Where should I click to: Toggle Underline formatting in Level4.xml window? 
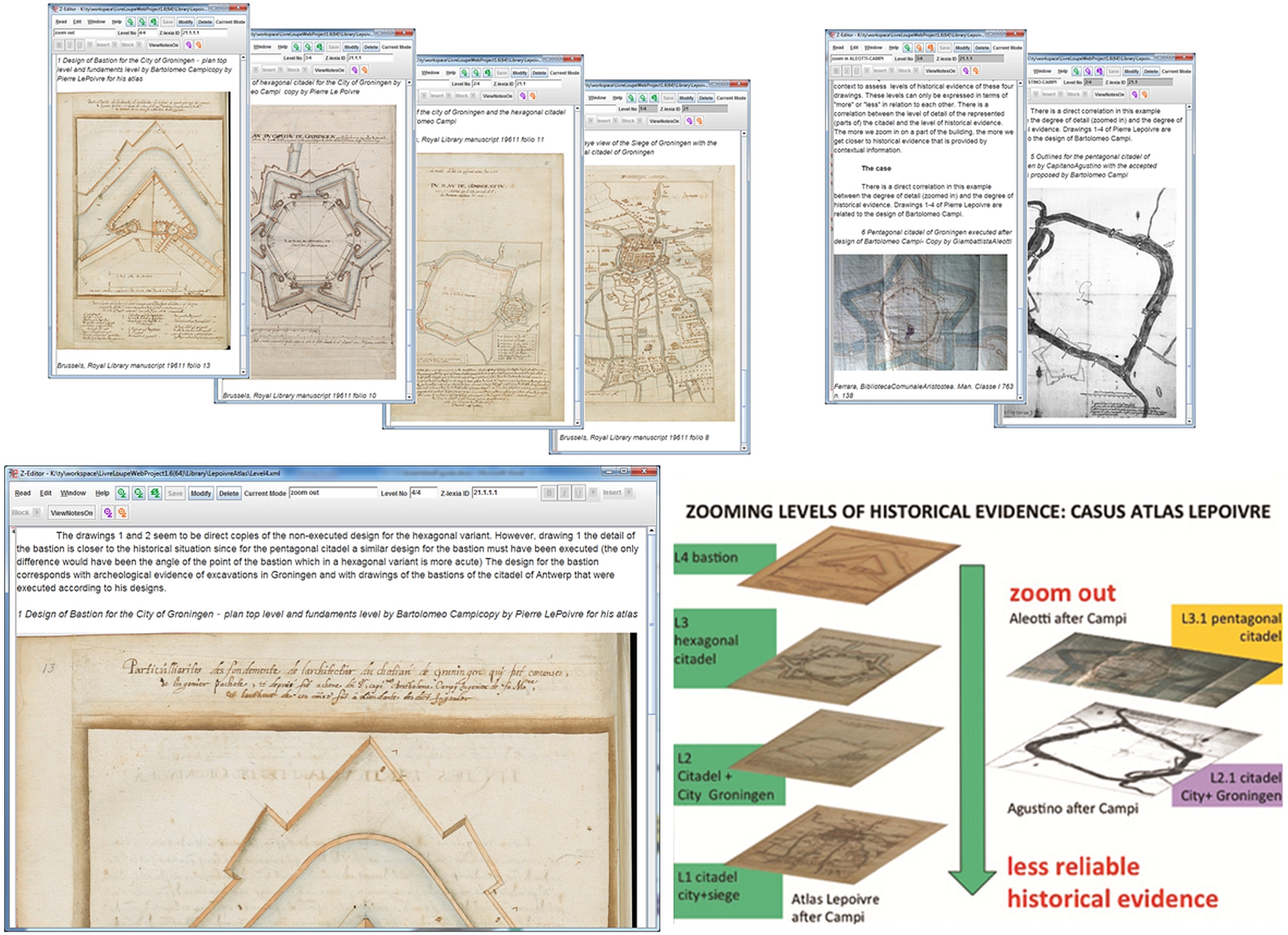click(578, 493)
